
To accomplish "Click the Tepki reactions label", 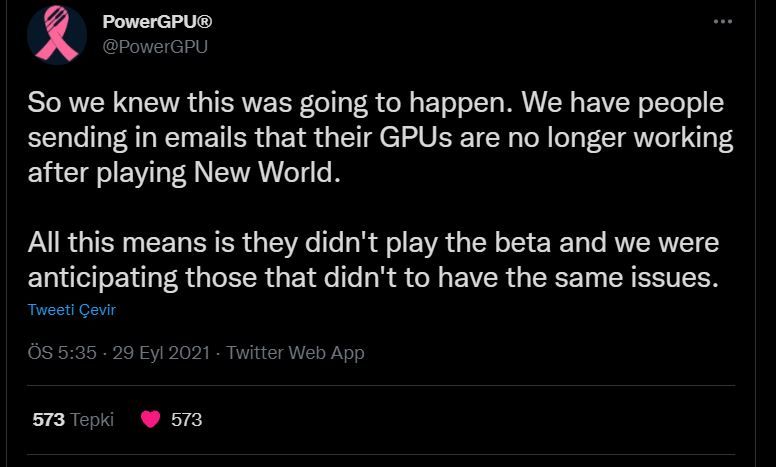I will (x=92, y=420).
